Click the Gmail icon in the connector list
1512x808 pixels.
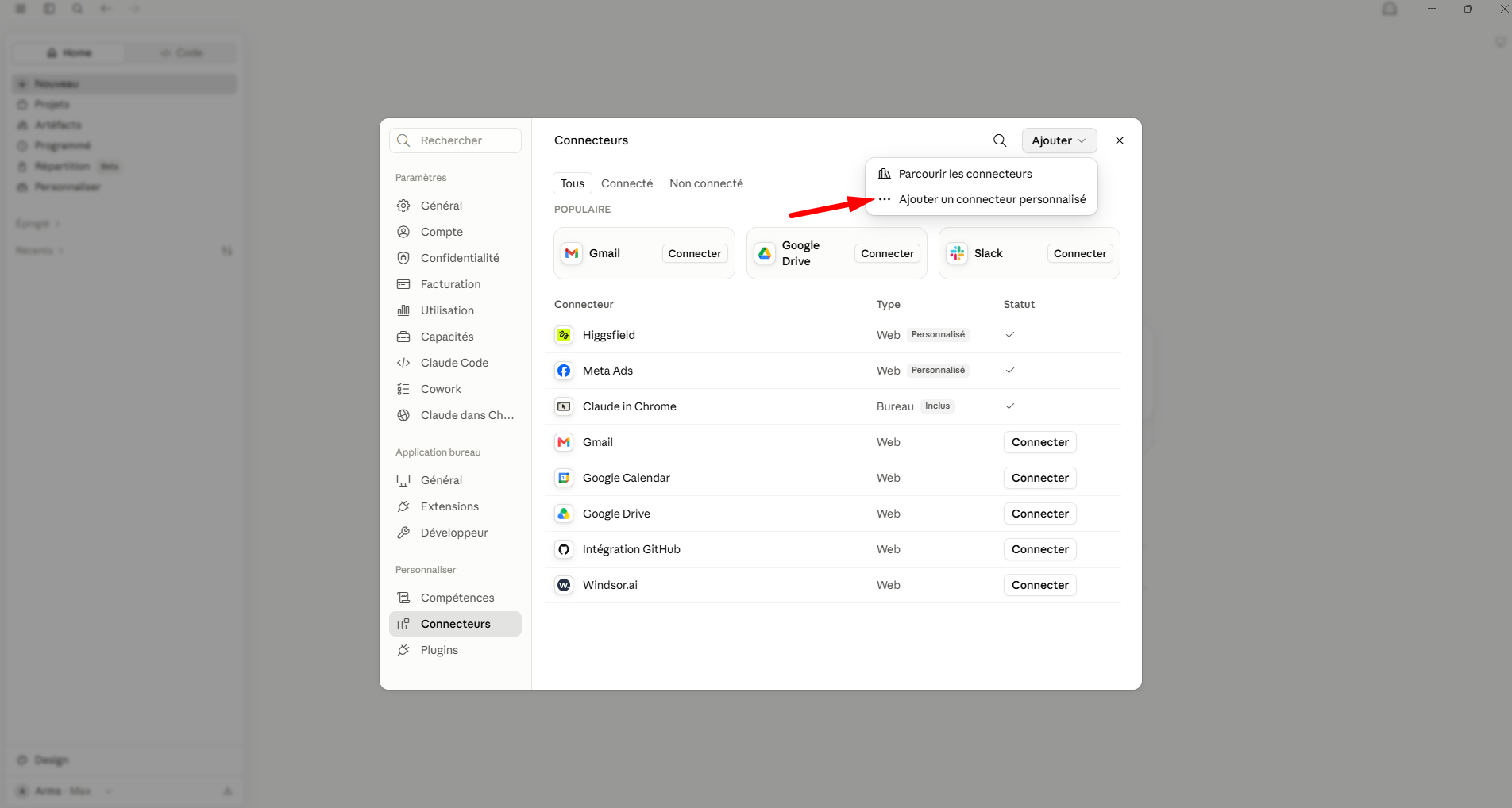pos(564,442)
